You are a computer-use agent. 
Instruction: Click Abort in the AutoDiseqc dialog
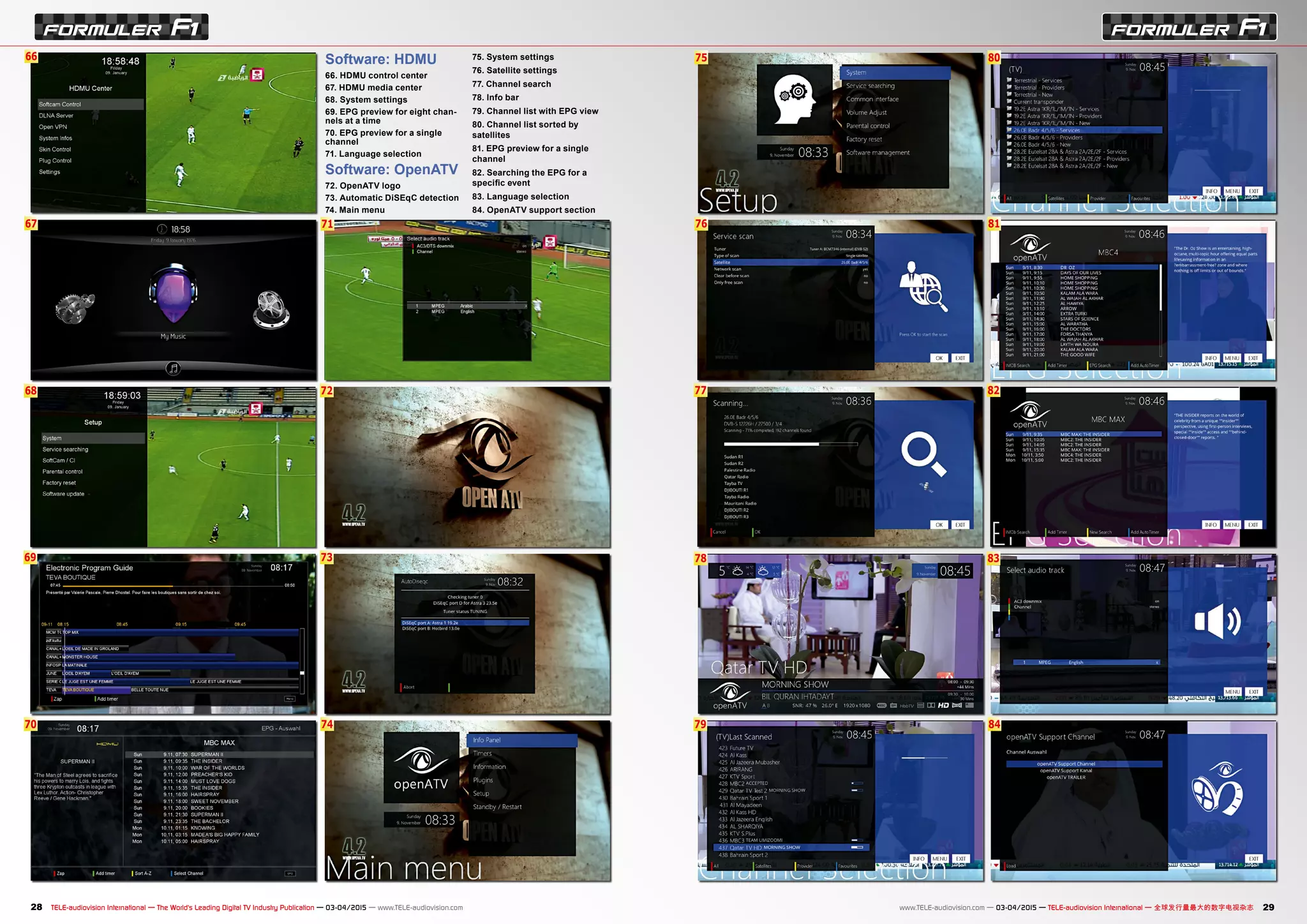pyautogui.click(x=408, y=687)
